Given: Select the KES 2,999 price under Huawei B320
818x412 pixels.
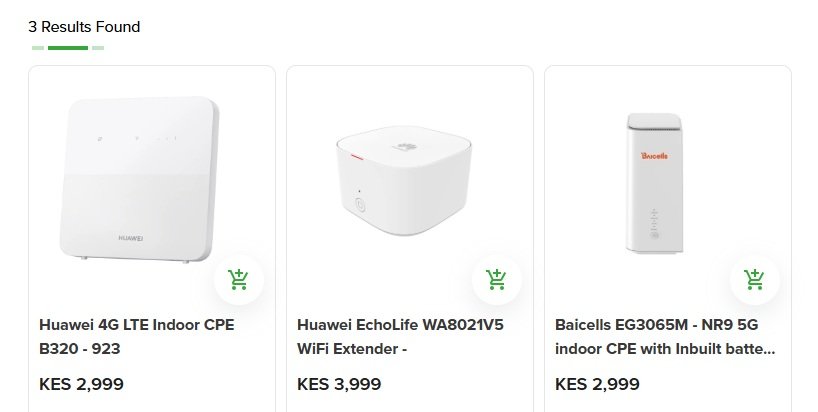Looking at the screenshot, I should coord(81,384).
